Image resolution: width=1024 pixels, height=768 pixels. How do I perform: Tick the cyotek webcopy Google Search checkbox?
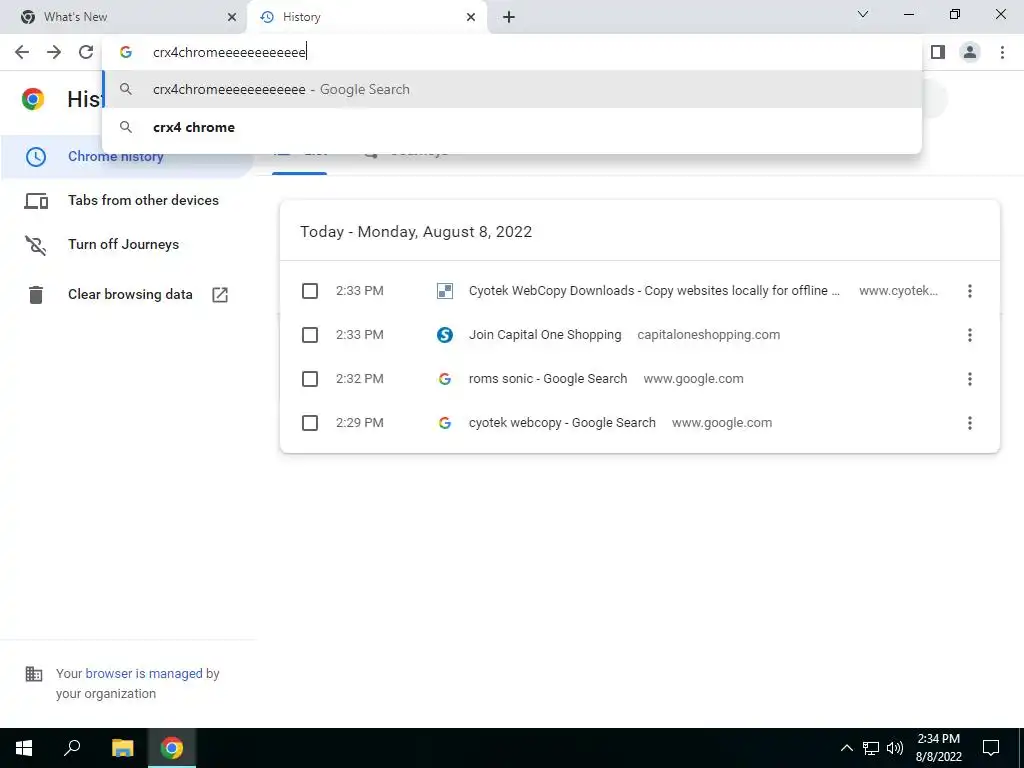point(310,423)
